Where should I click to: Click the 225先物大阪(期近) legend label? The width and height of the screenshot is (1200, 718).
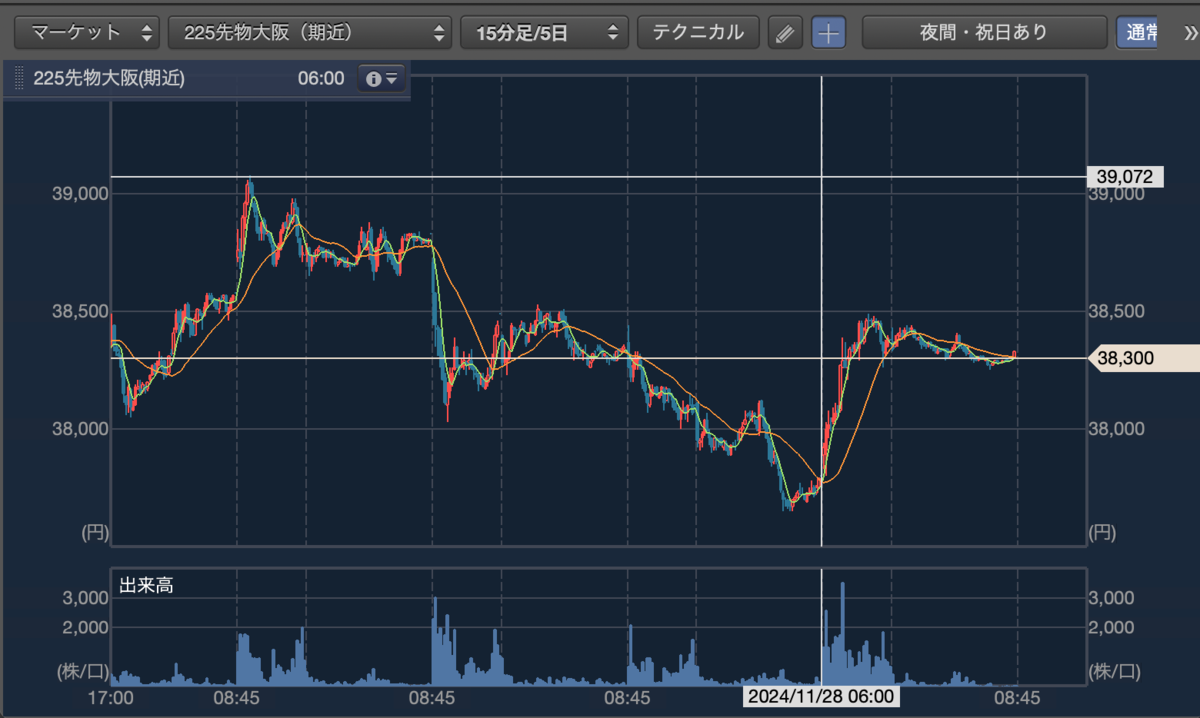[109, 79]
